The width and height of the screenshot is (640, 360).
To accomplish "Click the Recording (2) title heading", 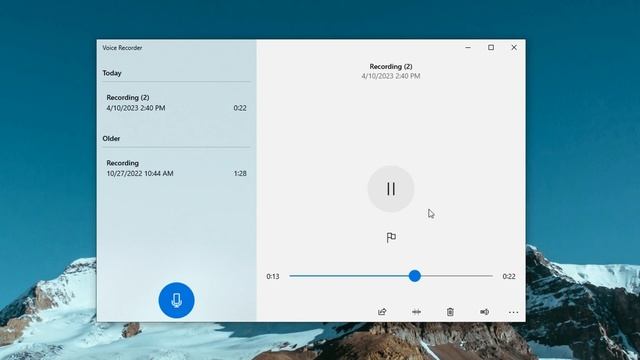I will [x=391, y=66].
